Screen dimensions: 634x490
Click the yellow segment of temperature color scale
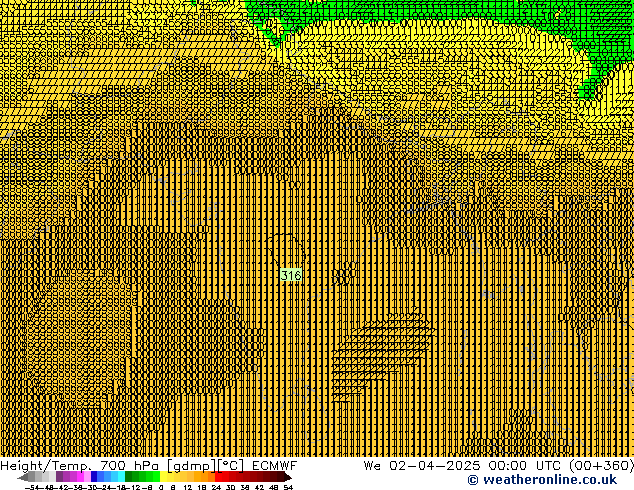click(173, 477)
